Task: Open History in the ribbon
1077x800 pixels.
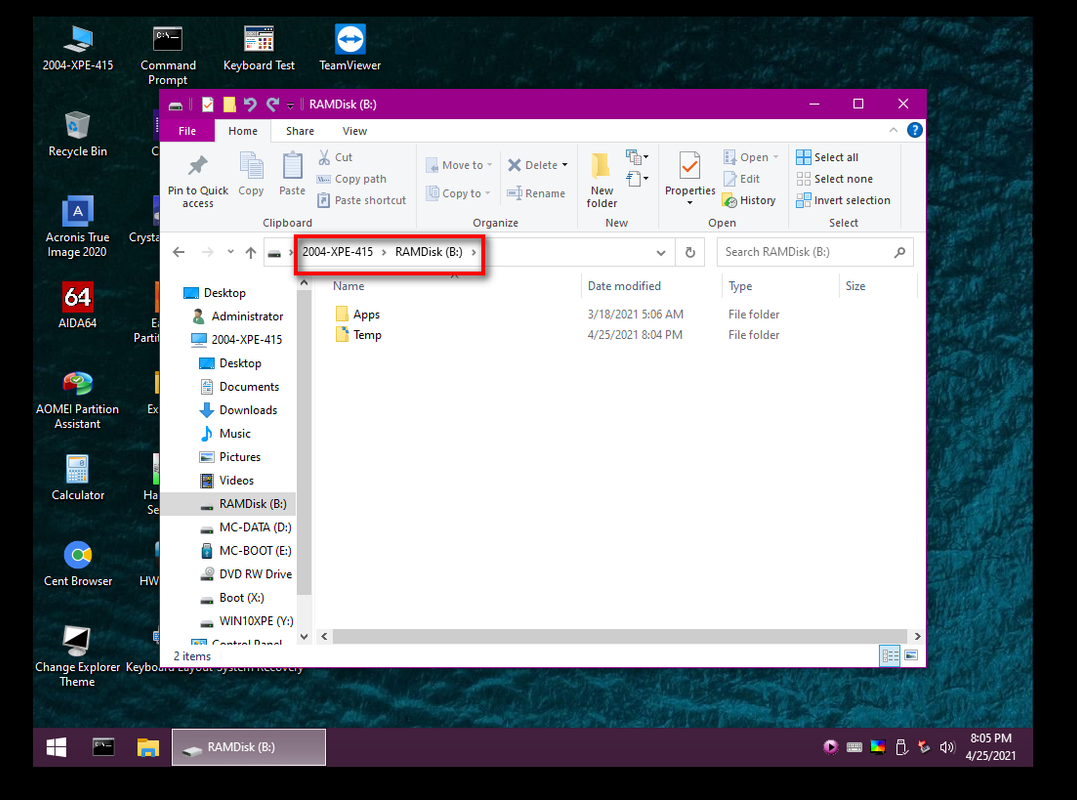Action: pyautogui.click(x=749, y=201)
